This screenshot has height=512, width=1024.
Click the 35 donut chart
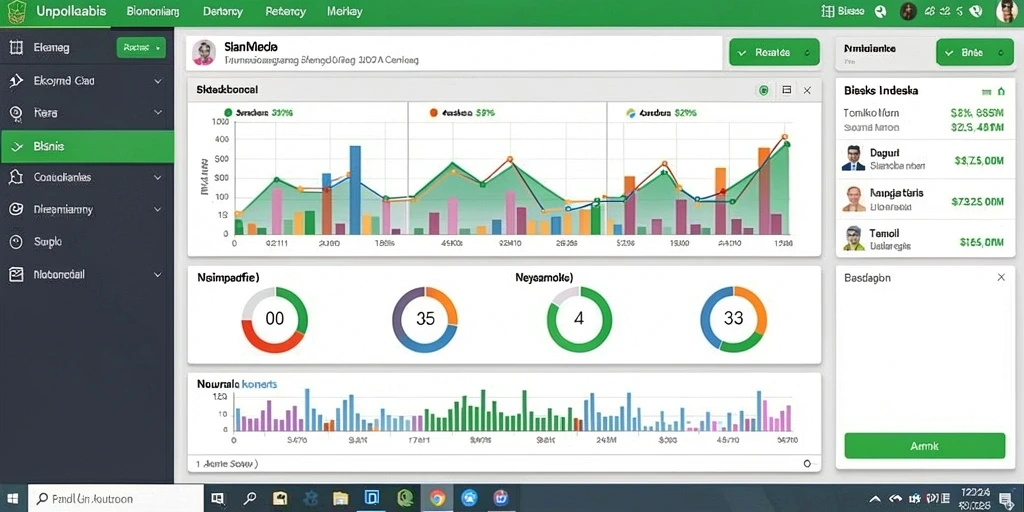click(424, 319)
